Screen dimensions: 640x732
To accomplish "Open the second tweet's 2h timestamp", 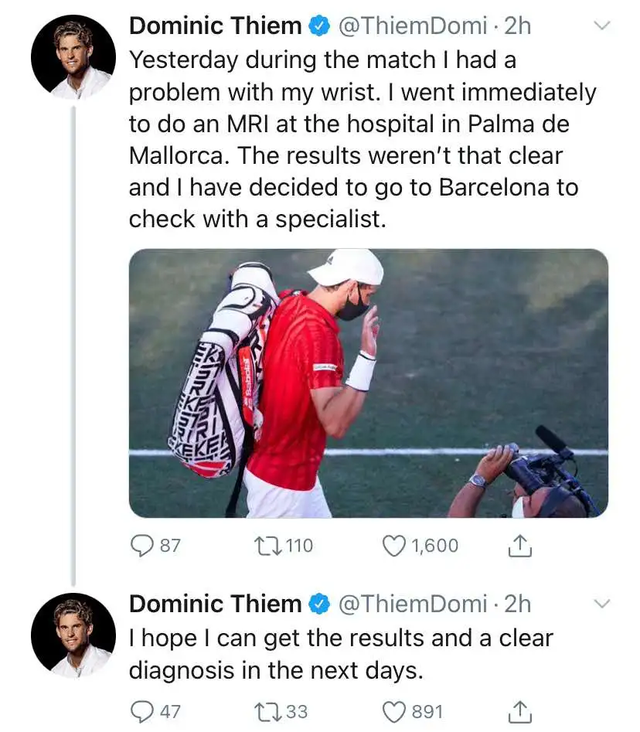I will click(519, 604).
